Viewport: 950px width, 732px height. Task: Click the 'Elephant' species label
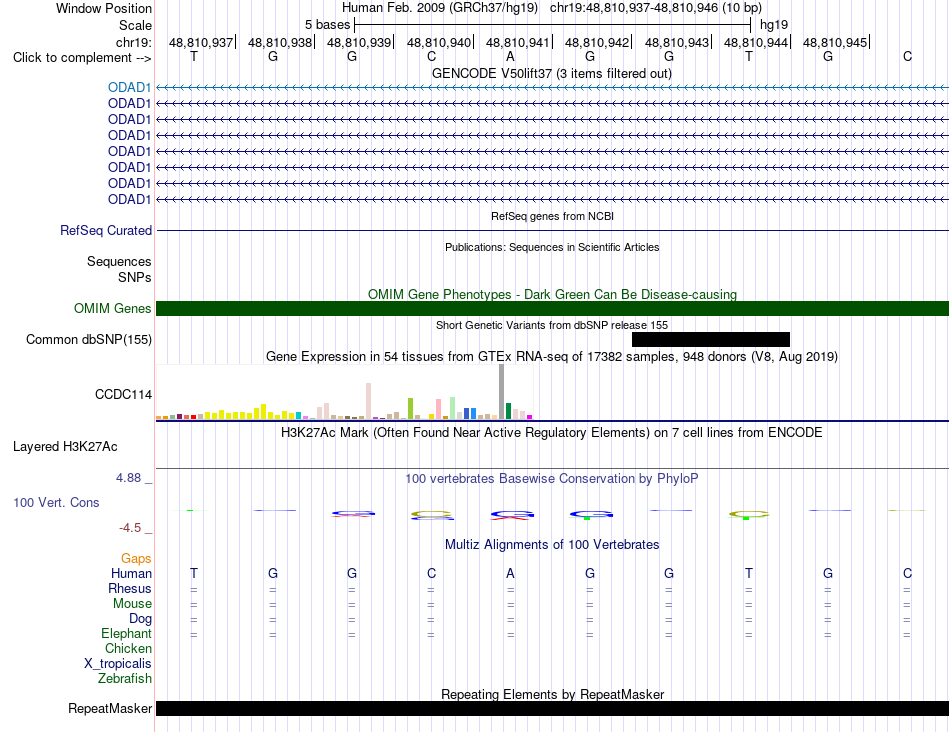tap(126, 633)
